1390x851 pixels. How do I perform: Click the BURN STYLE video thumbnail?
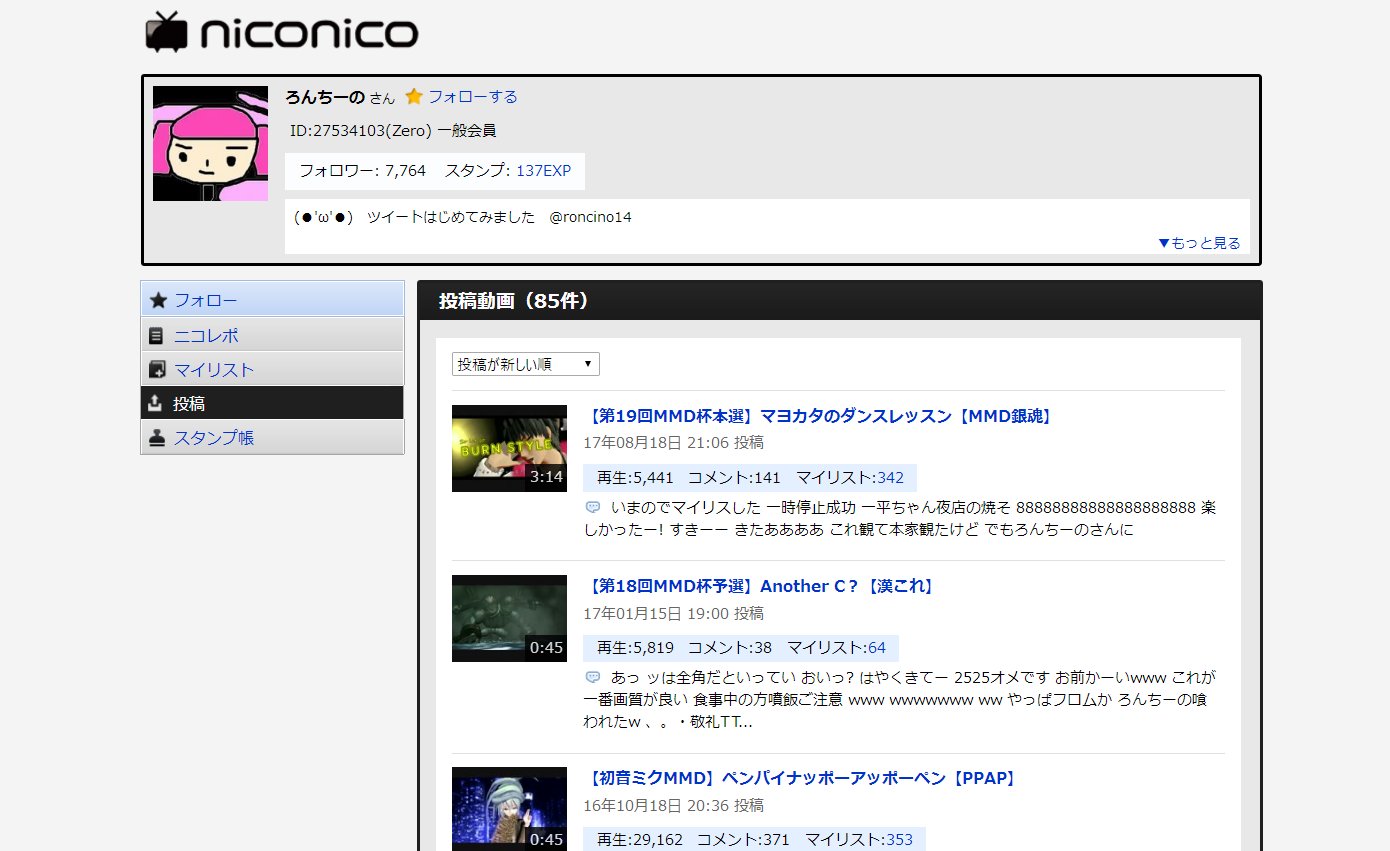pyautogui.click(x=509, y=448)
